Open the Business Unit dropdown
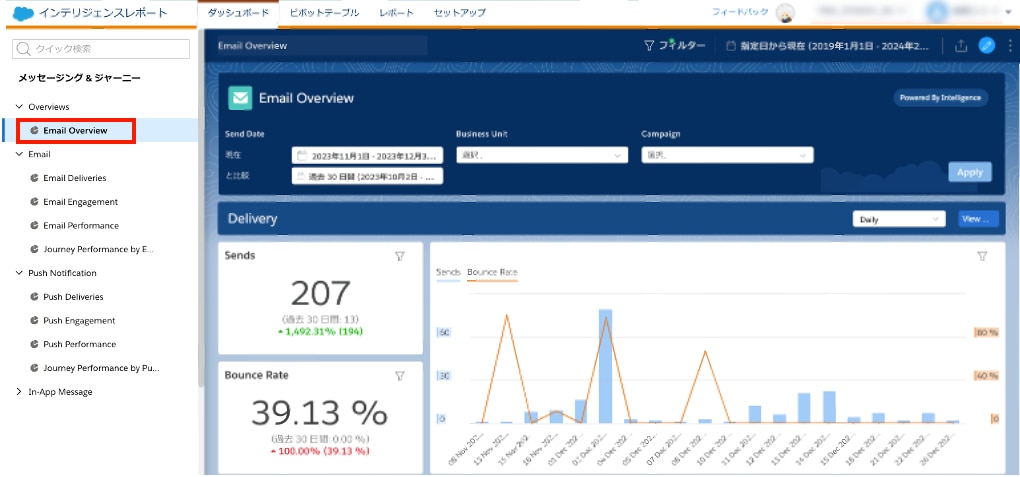This screenshot has width=1020, height=477. [x=542, y=156]
